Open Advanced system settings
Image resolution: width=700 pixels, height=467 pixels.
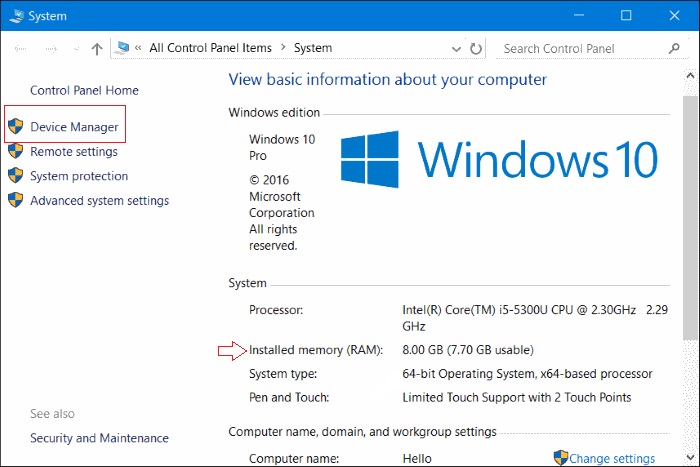pos(100,200)
